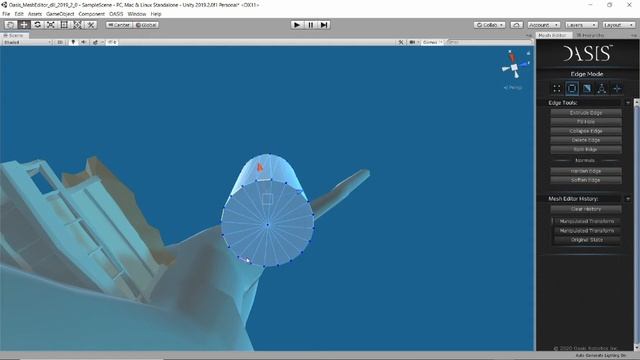The width and height of the screenshot is (640, 360).
Task: Toggle scene lighting bulb icon
Action: [73, 42]
